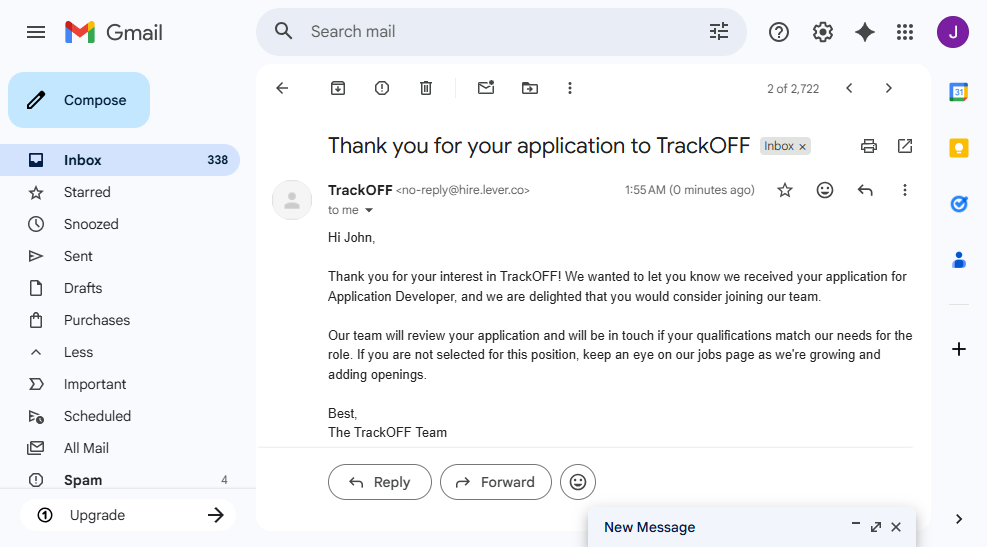Toggle the main menu hamburger button
The image size is (987, 547).
click(36, 32)
